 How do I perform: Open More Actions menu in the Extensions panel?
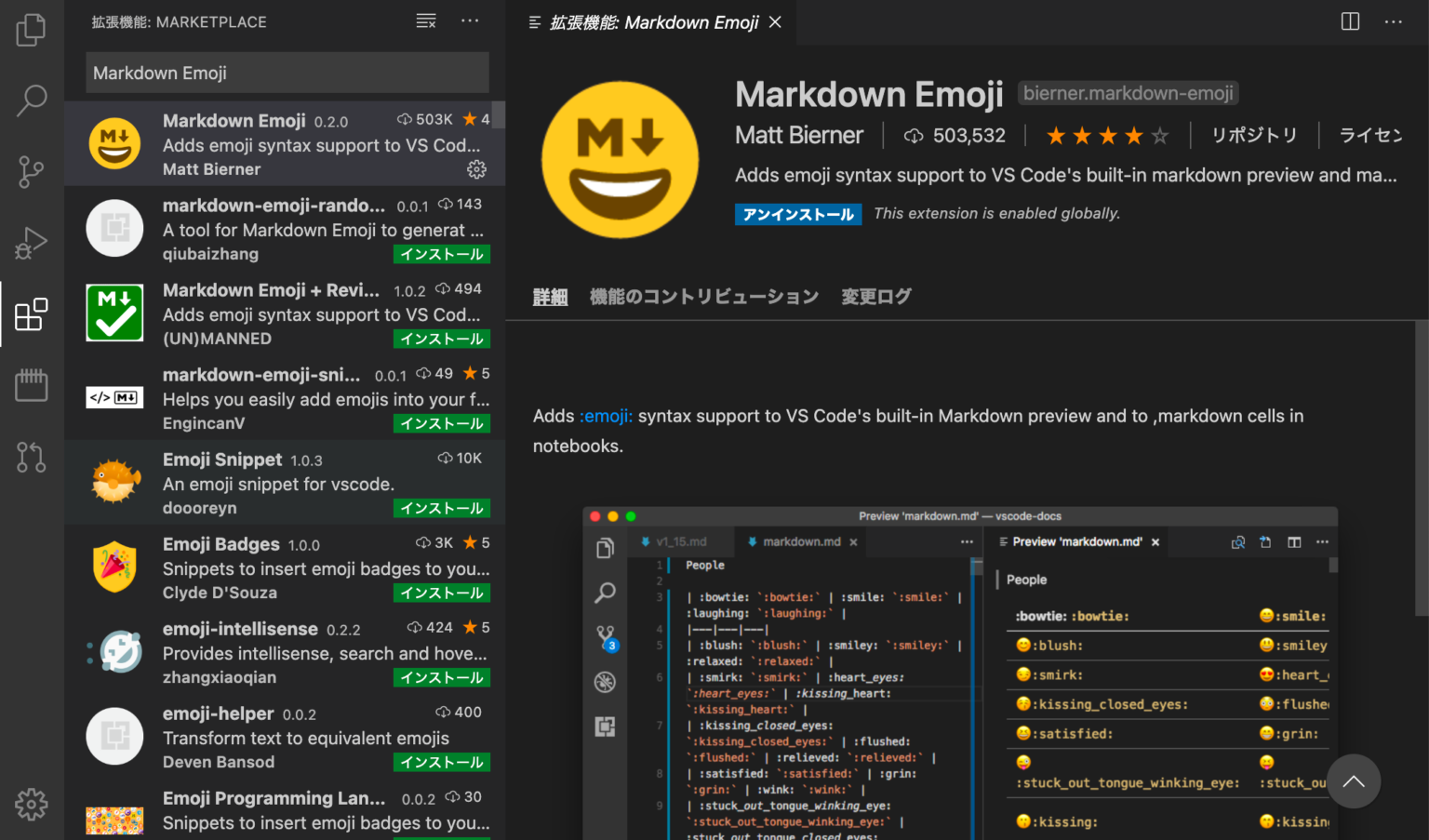click(469, 20)
